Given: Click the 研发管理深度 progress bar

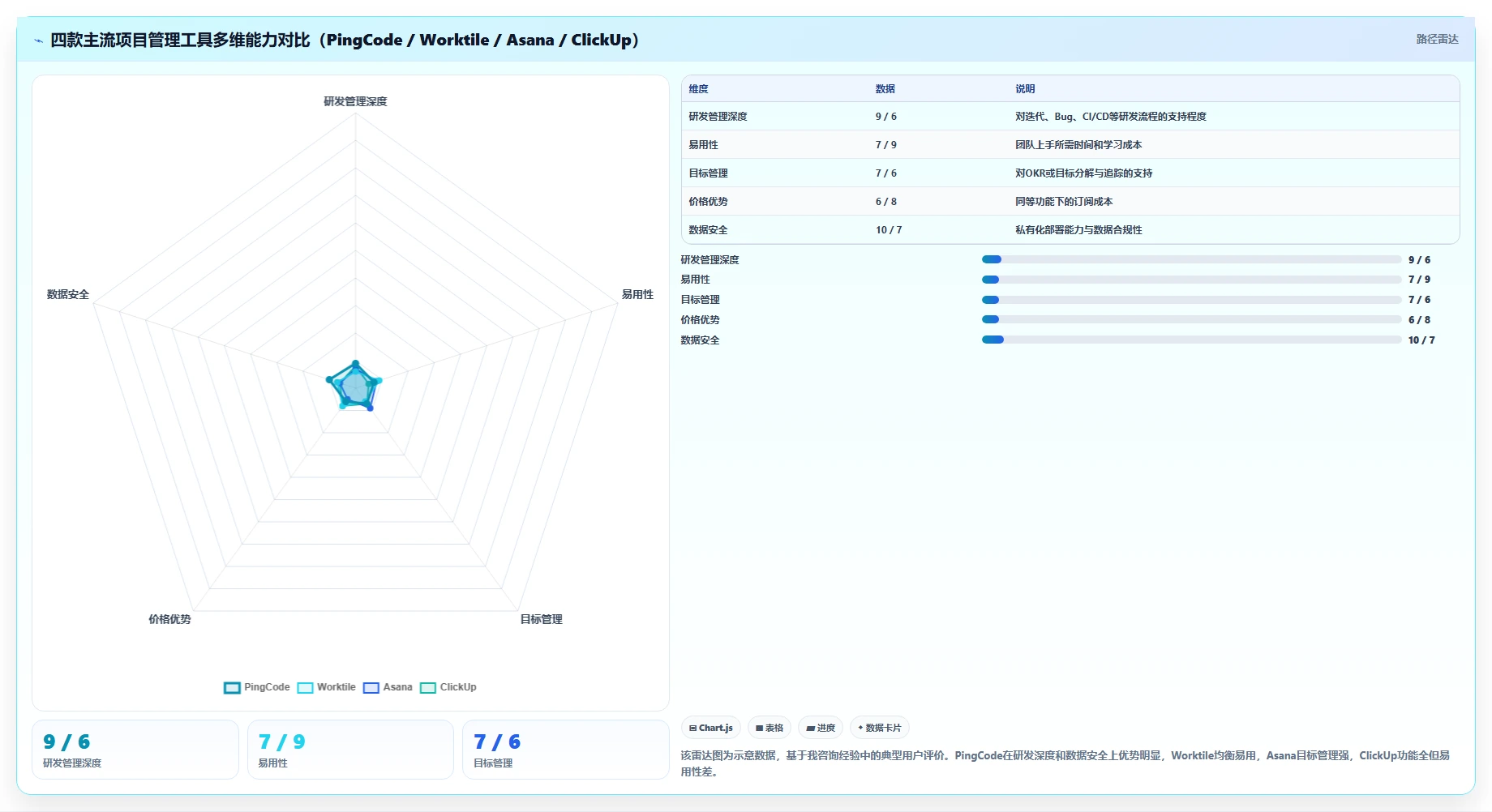Looking at the screenshot, I should (1191, 259).
